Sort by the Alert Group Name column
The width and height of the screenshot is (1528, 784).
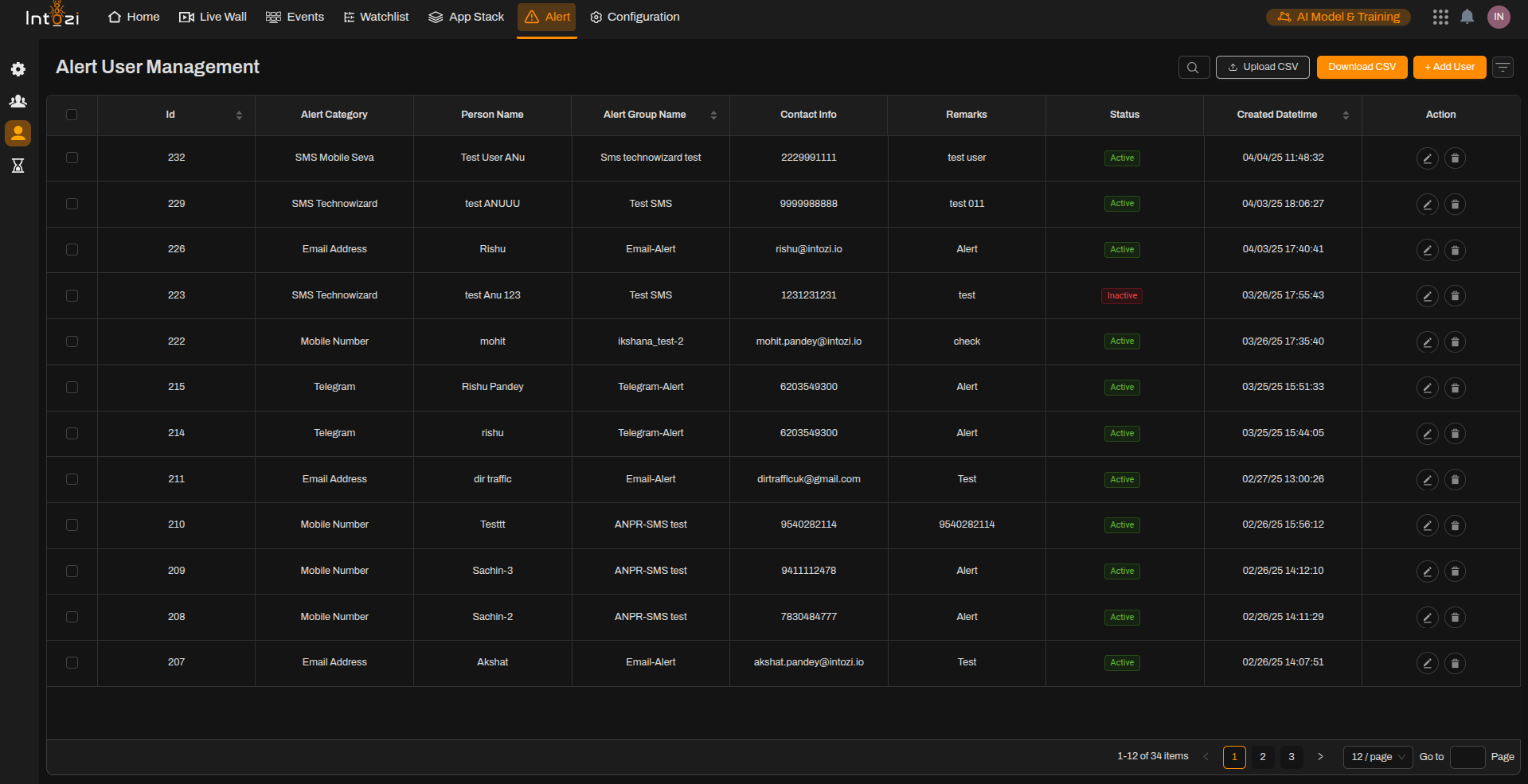pyautogui.click(x=713, y=115)
